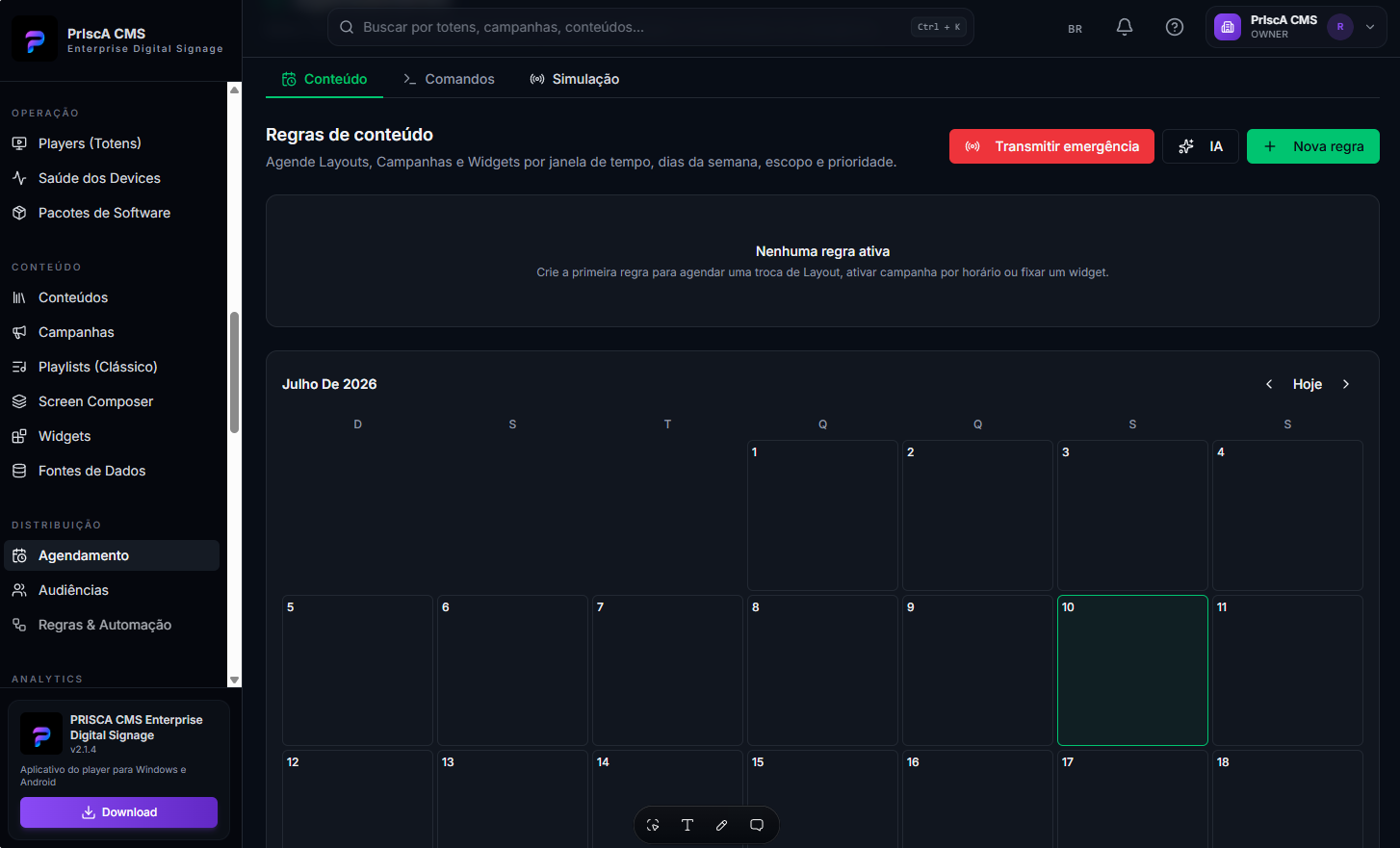The width and height of the screenshot is (1400, 848).
Task: Expand the PrIscA CMS account dropdown chevron
Action: (x=1370, y=27)
